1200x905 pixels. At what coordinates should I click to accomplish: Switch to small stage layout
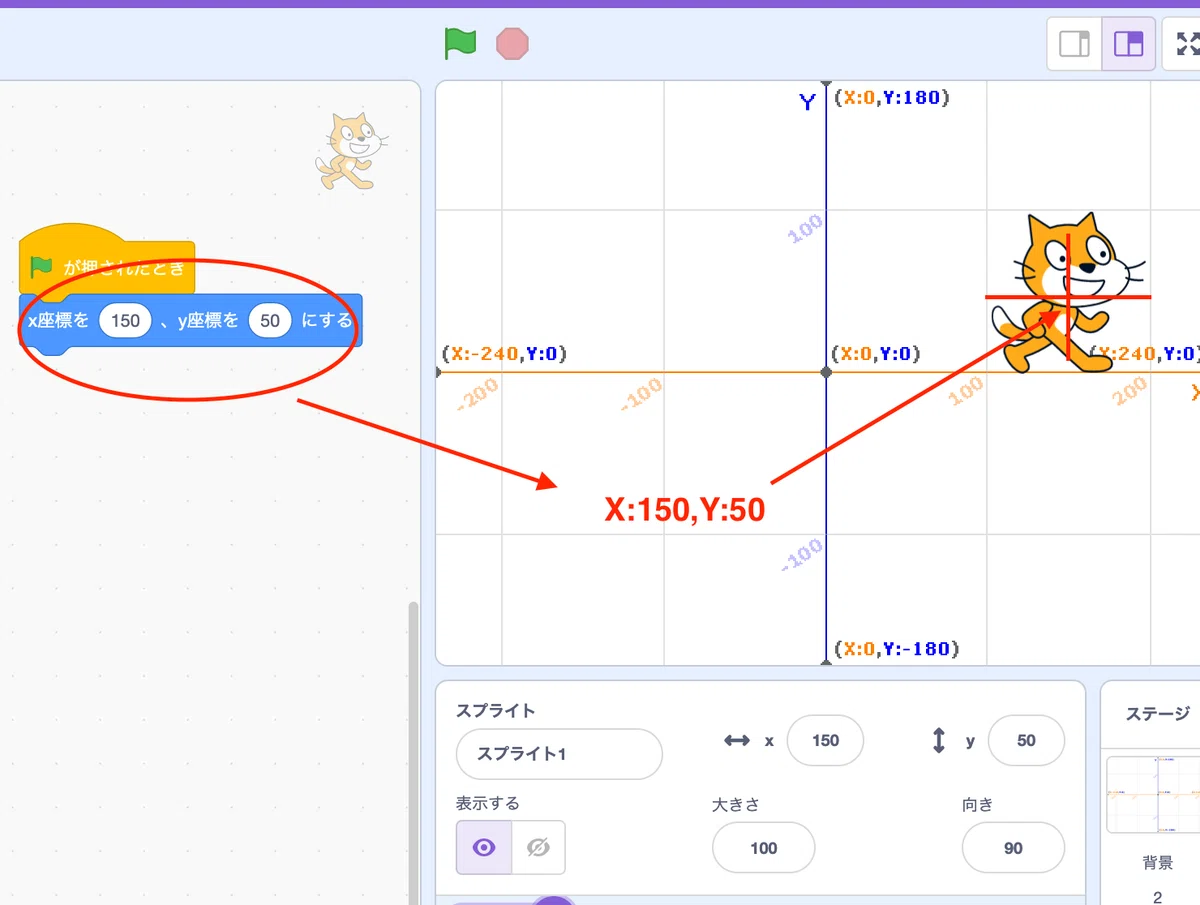point(1074,44)
